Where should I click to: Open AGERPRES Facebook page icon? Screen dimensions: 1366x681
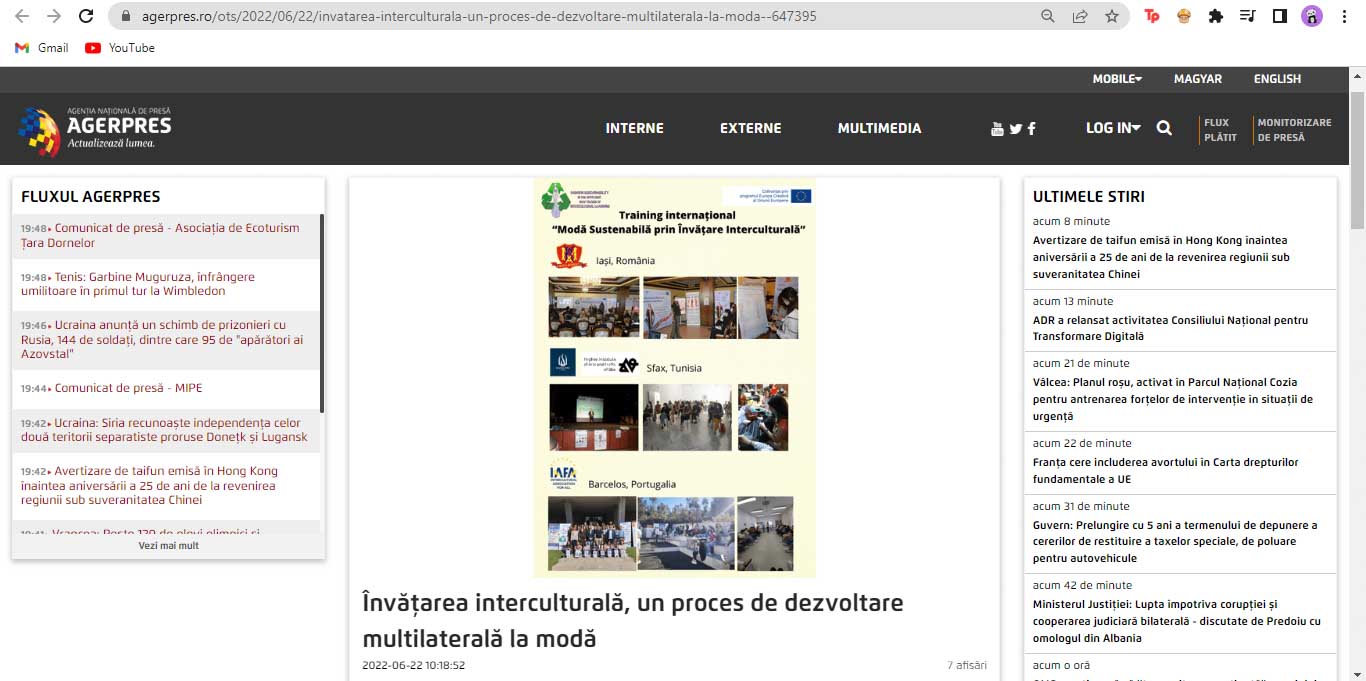click(1031, 129)
